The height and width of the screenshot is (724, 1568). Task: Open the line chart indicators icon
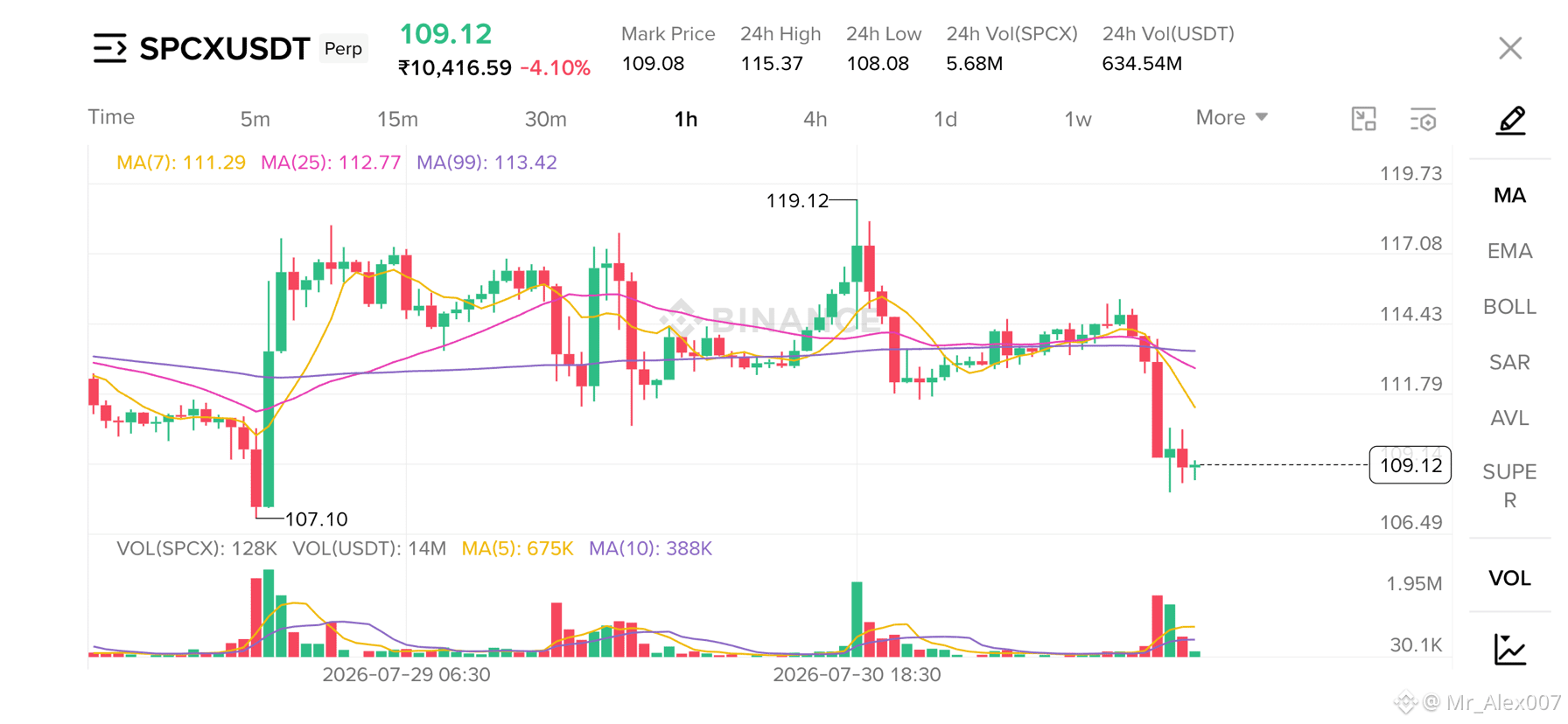coord(1510,649)
